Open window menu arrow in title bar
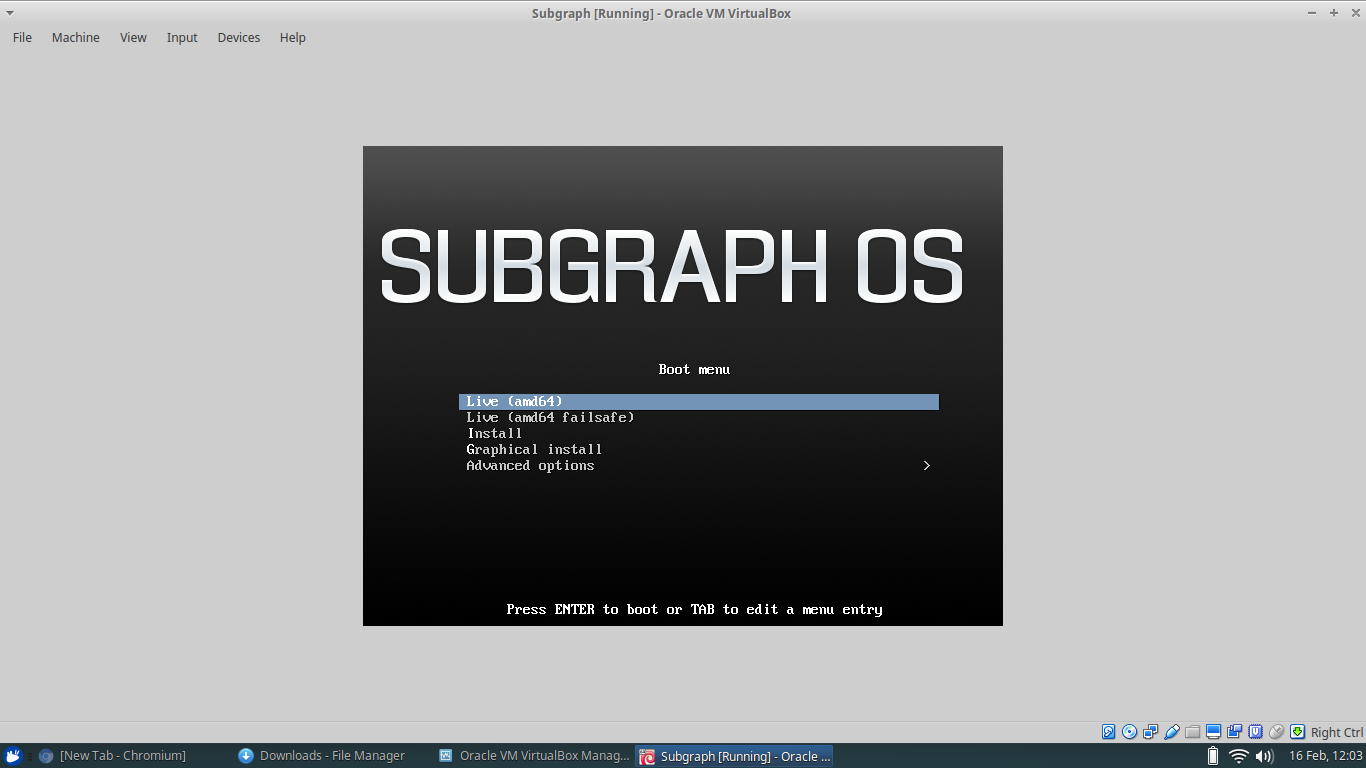This screenshot has width=1366, height=768. pos(11,13)
